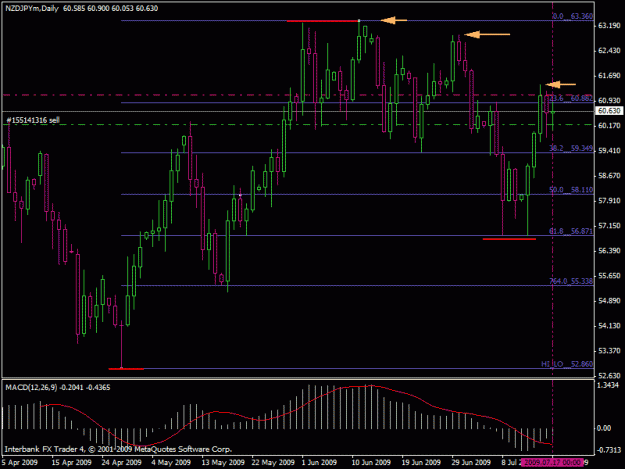Click the 1 Jun 2009 date label
Image resolution: width=625 pixels, height=469 pixels.
click(319, 462)
